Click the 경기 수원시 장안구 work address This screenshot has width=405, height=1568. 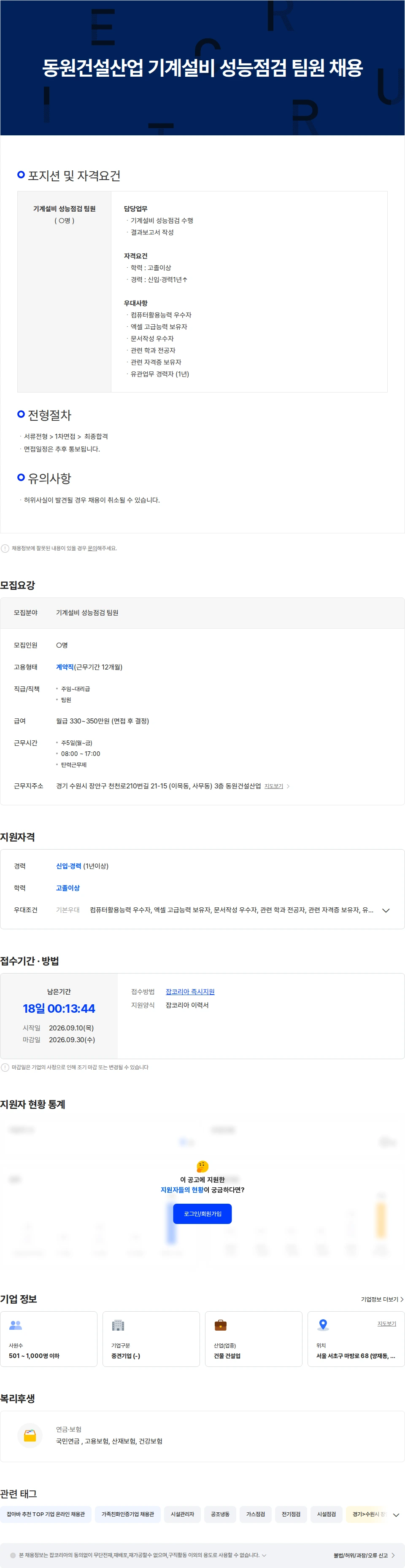158,786
